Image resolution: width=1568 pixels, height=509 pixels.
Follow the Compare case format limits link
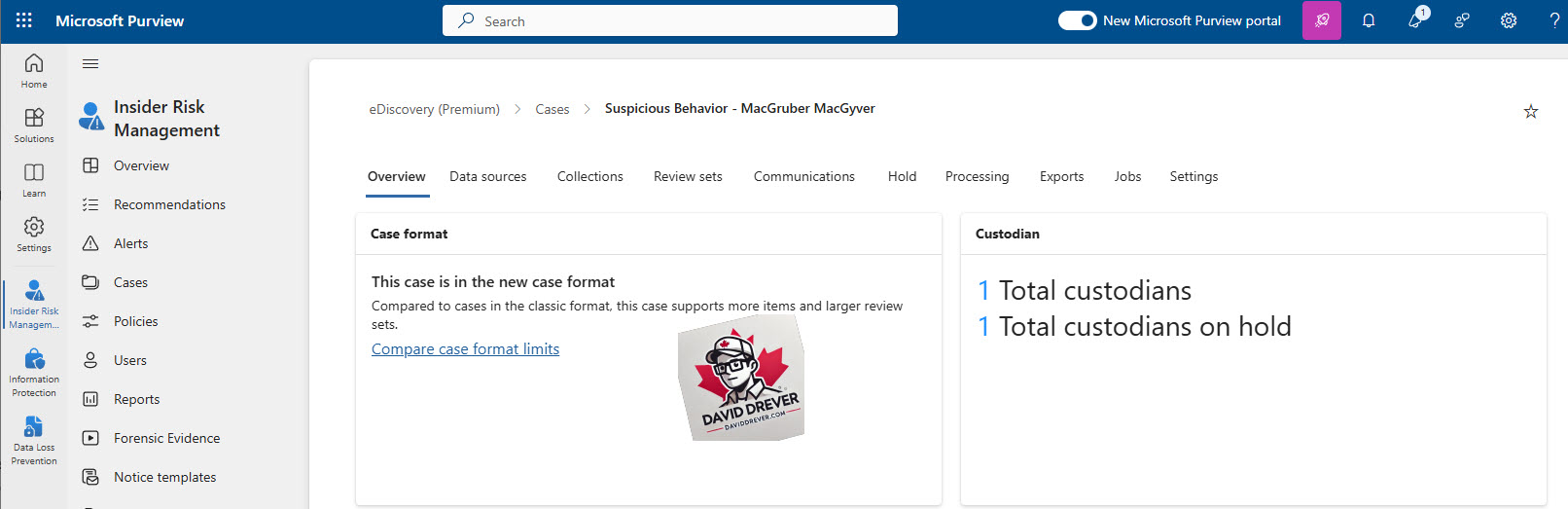465,349
